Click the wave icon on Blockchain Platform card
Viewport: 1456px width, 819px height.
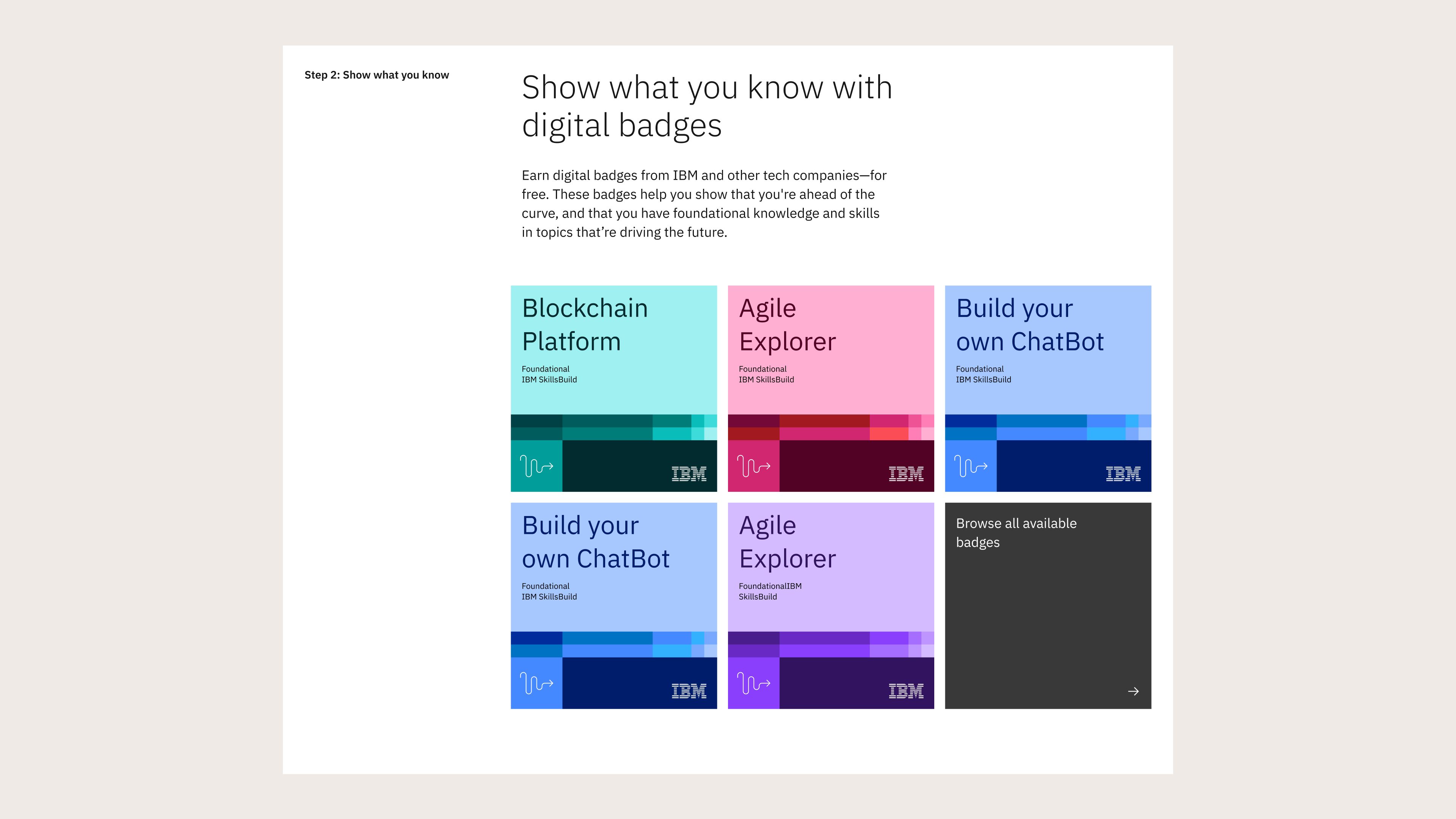[x=536, y=466]
